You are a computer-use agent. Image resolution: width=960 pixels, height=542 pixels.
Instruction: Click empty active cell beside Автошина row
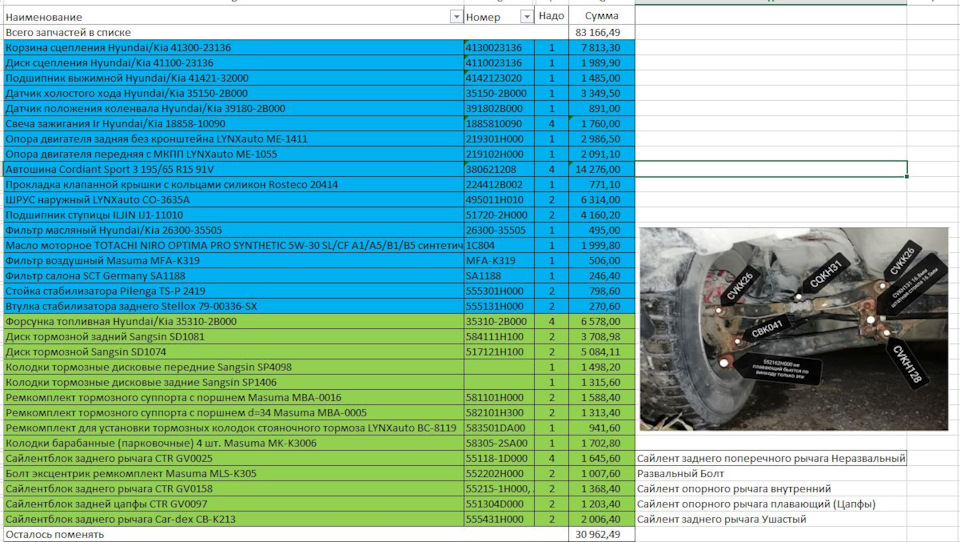(x=771, y=169)
